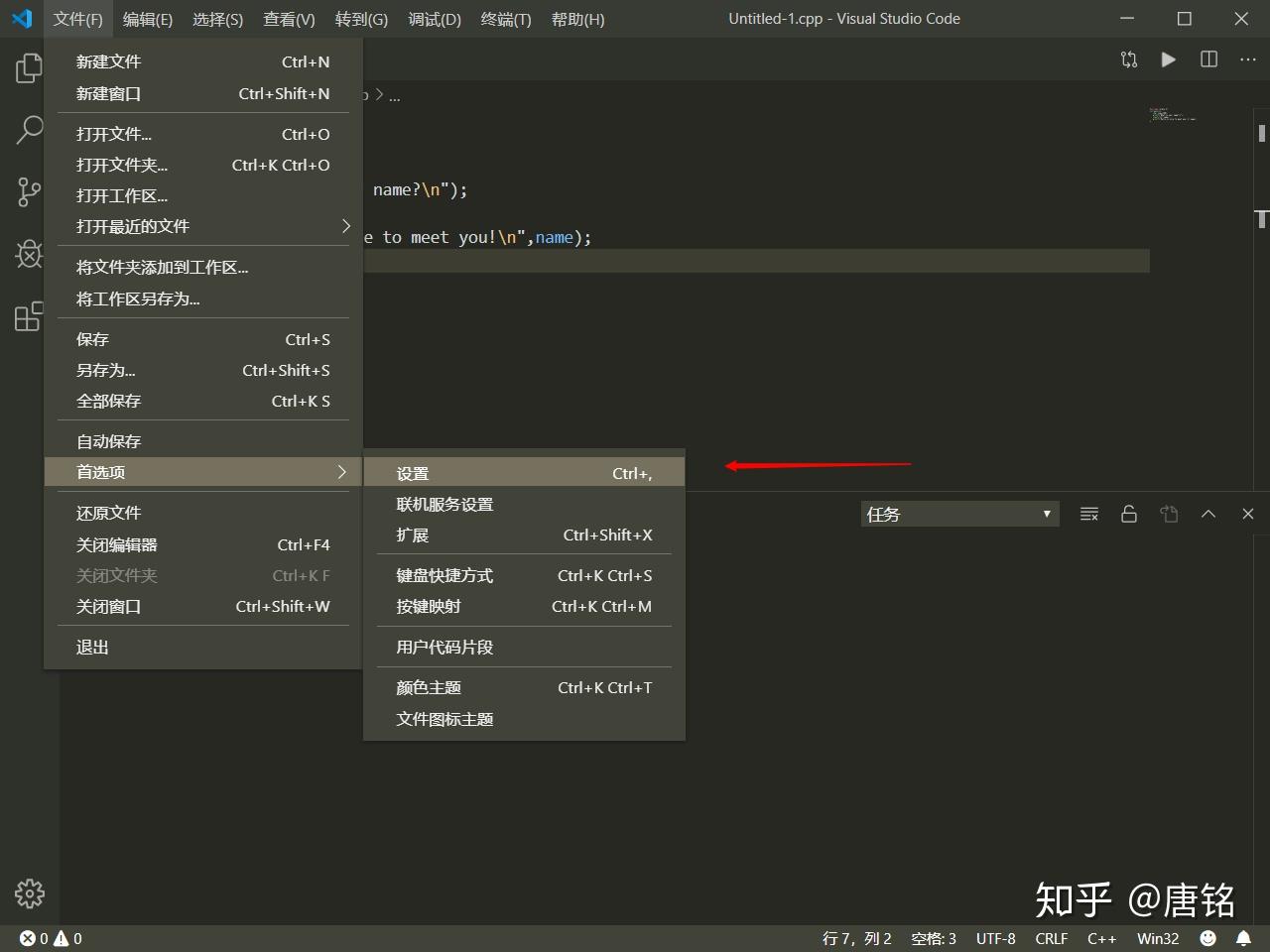The image size is (1270, 952).
Task: Open the Search view icon
Action: pos(29,130)
